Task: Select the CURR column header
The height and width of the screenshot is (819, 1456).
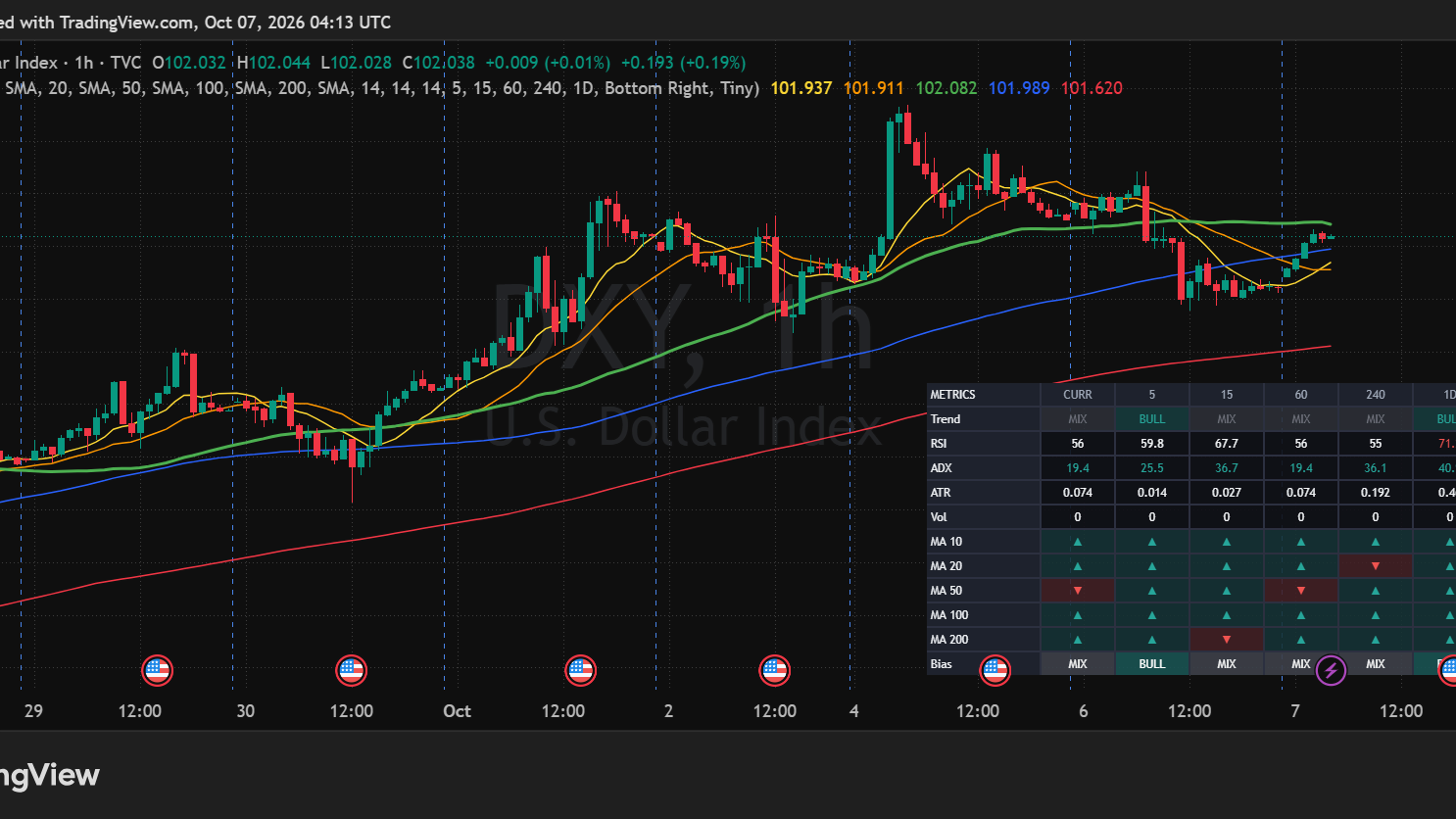Action: 1078,395
